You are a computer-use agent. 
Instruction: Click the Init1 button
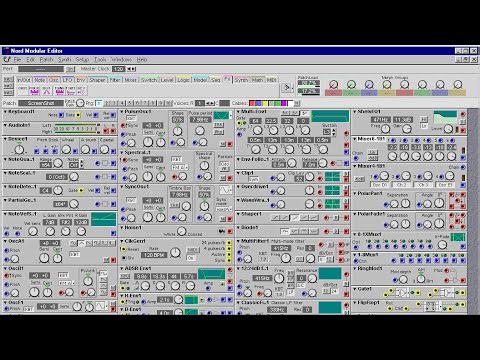pyautogui.click(x=8, y=79)
